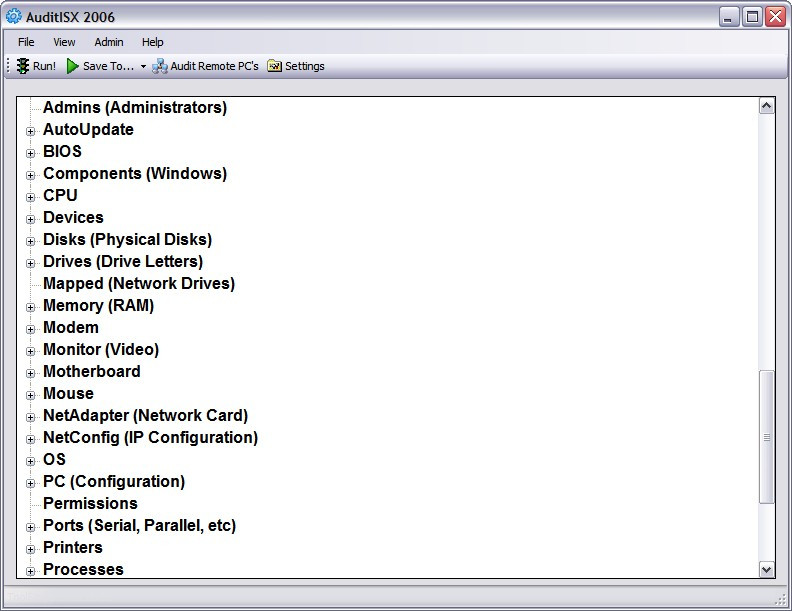The image size is (792, 611).
Task: Click Audit Remote PC's button text
Action: (x=215, y=66)
